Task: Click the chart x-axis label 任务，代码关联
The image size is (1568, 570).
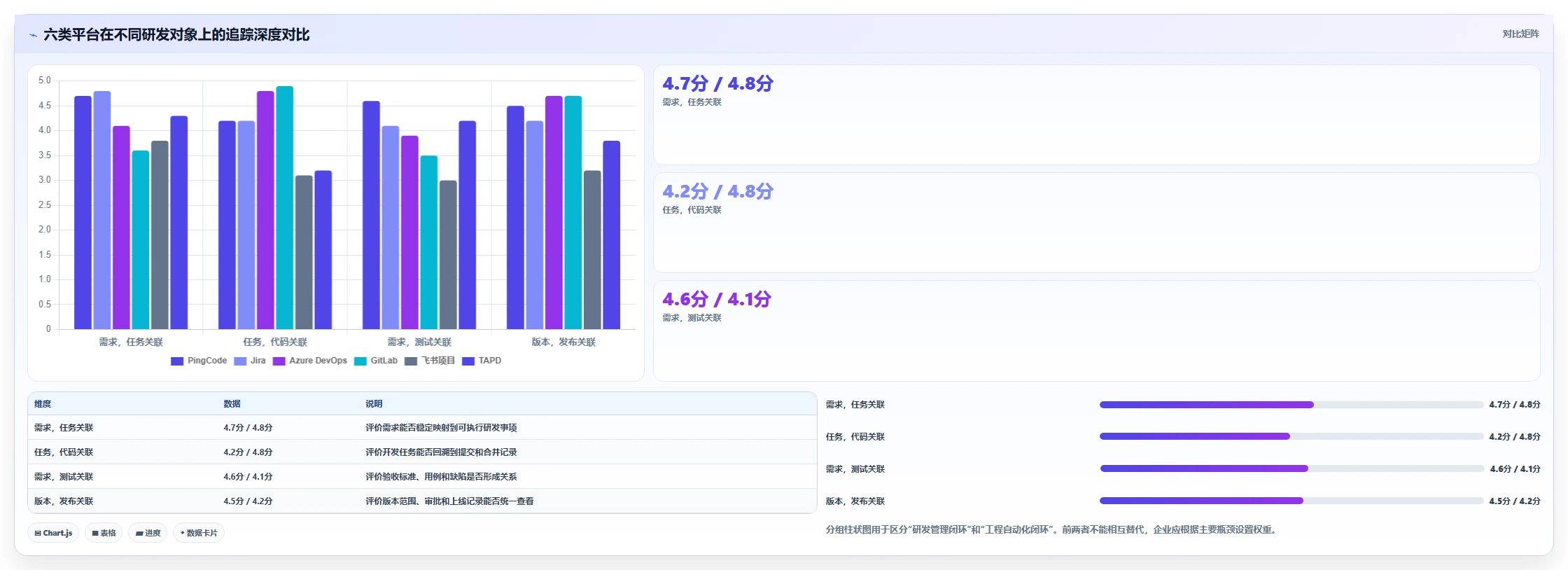Action: [275, 342]
